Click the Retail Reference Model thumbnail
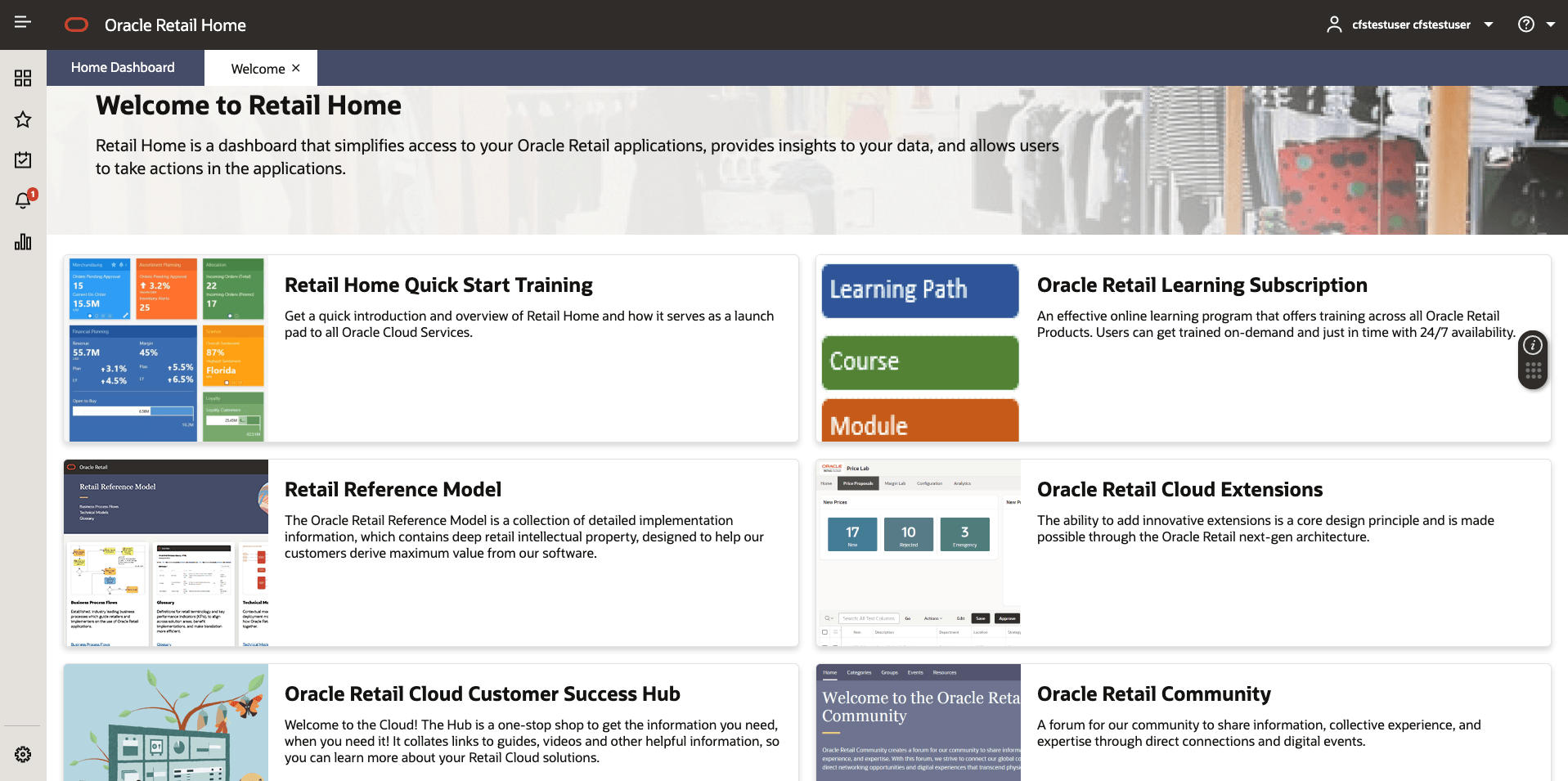1568x781 pixels. click(166, 553)
